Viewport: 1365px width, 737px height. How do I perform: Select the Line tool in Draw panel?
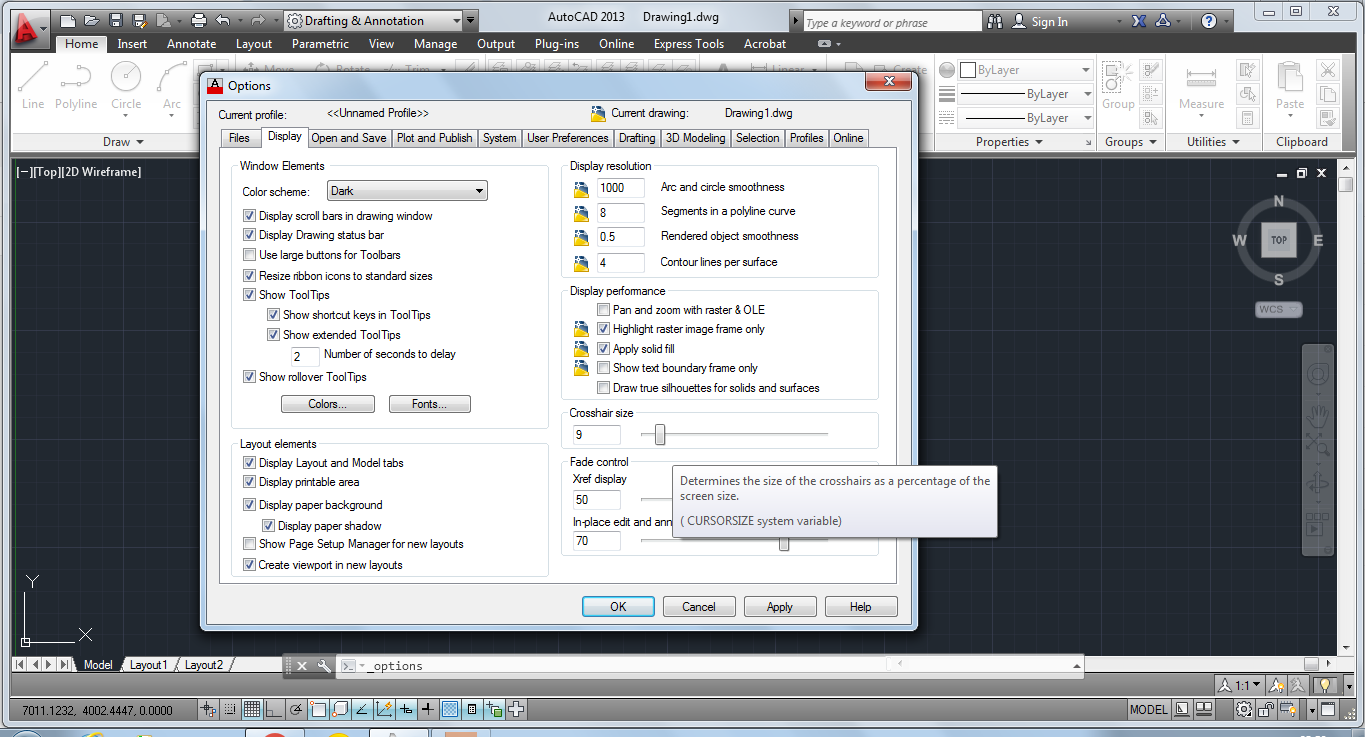(x=33, y=85)
